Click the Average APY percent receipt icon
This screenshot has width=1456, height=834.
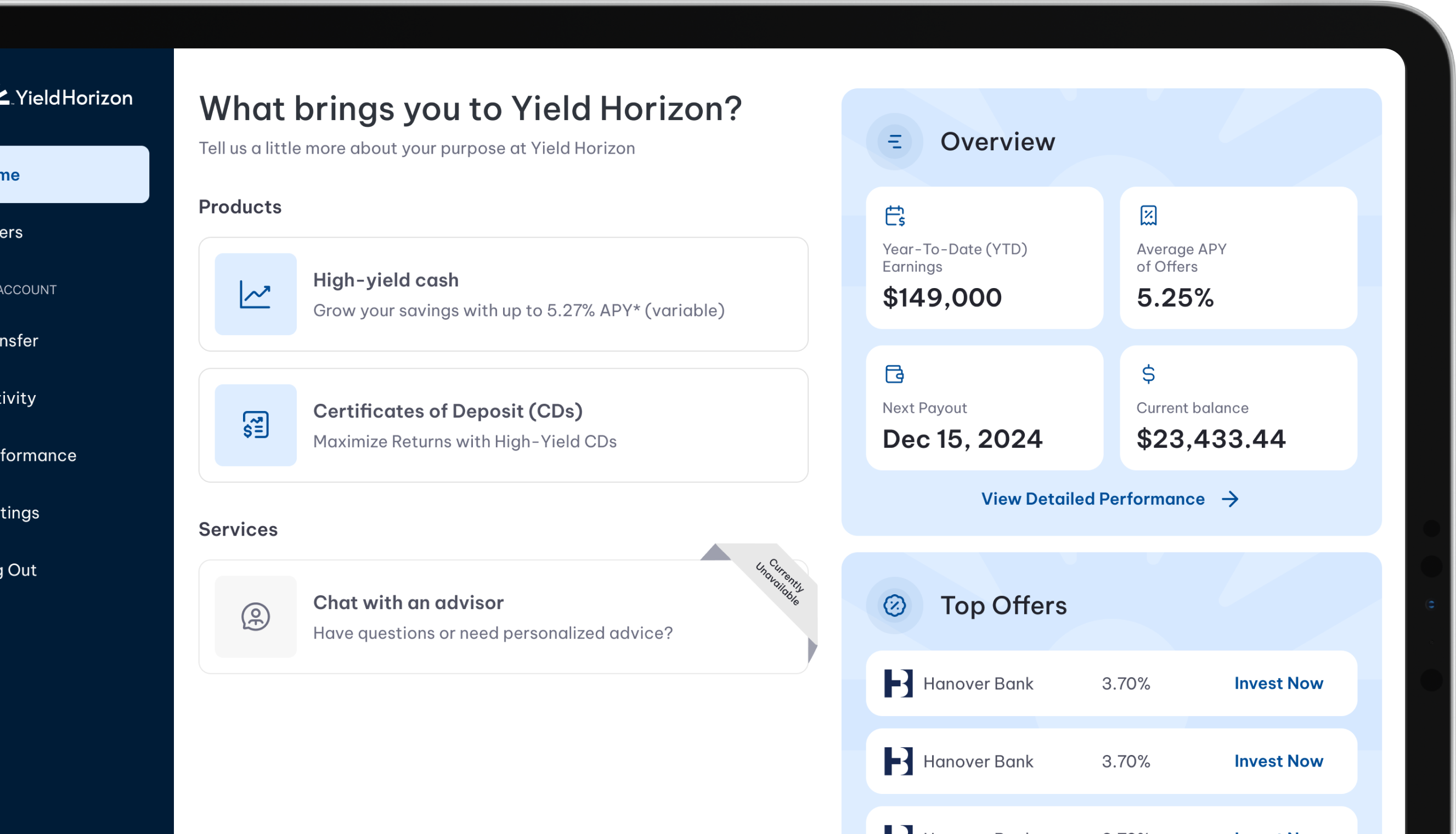point(1148,216)
